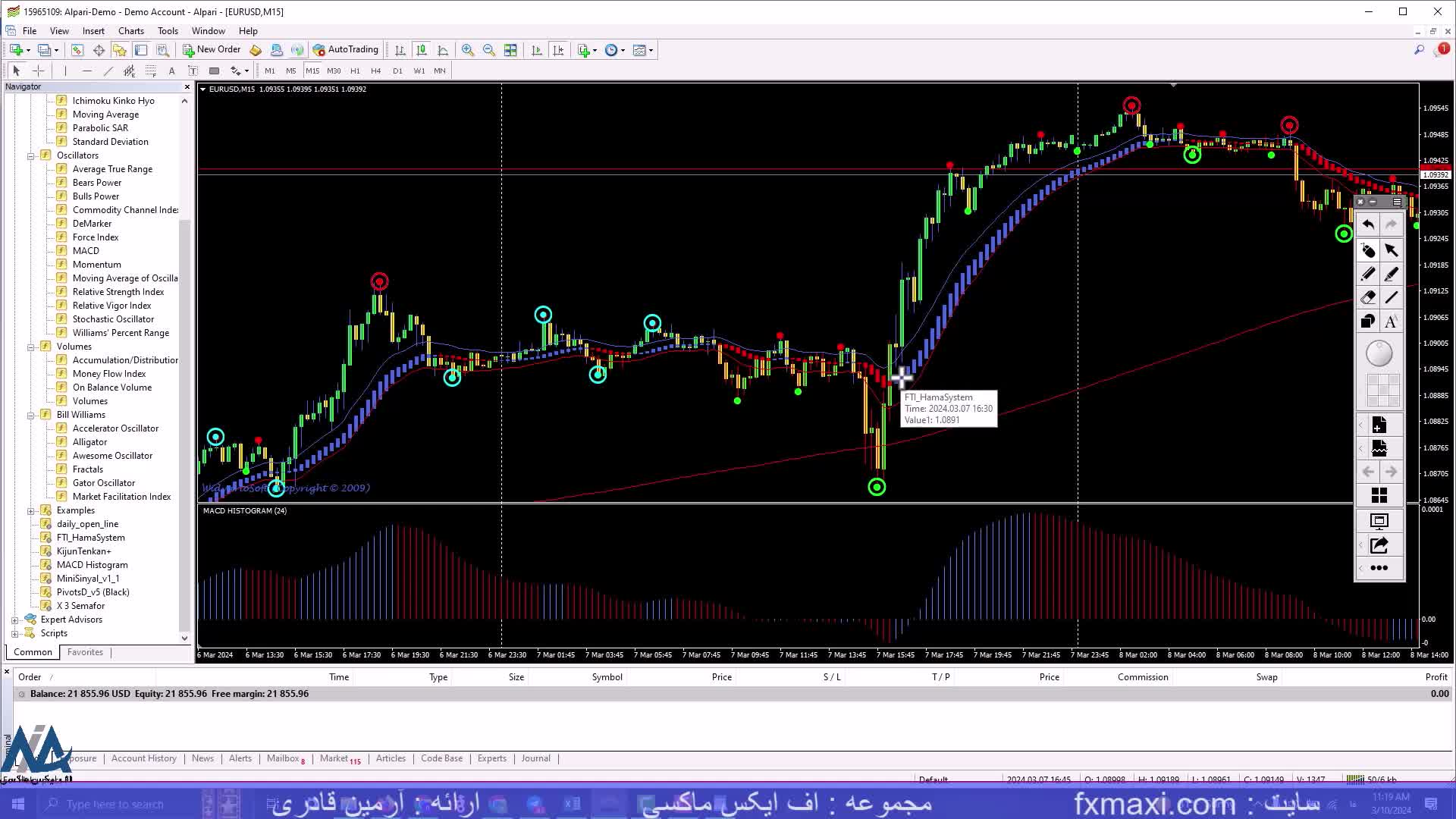Switch to the Account History tab
Viewport: 1456px width, 819px height.
143,758
